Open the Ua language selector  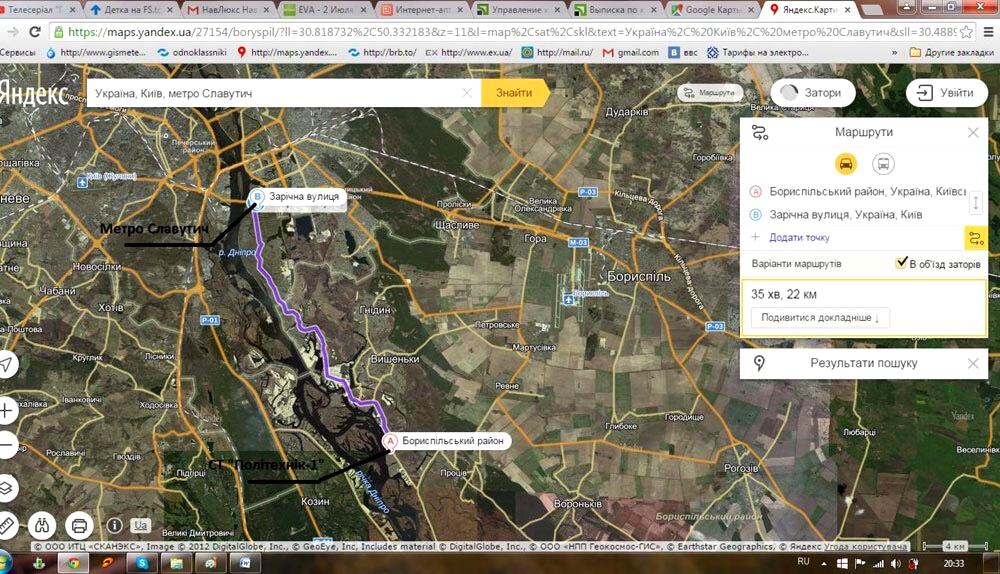tap(140, 526)
